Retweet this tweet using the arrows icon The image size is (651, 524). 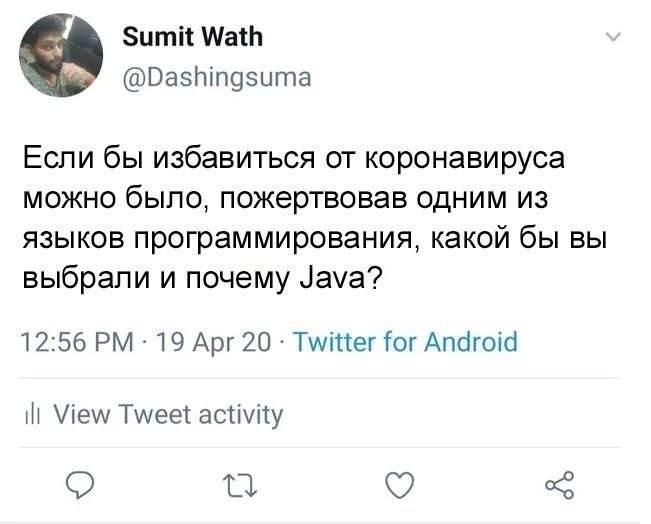tap(236, 486)
